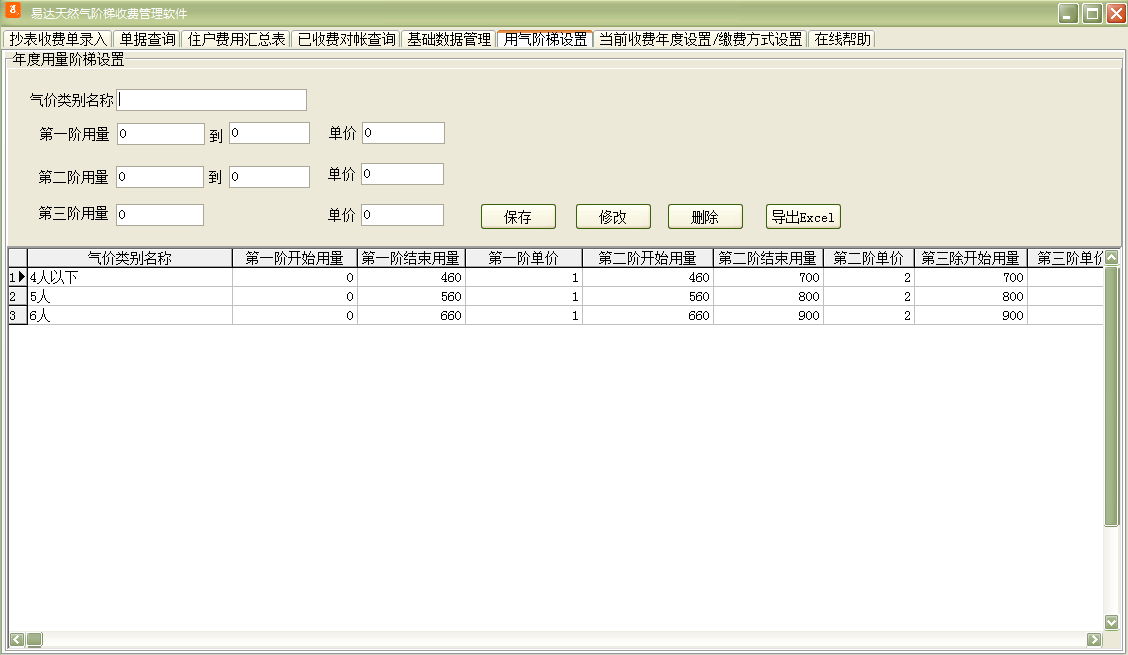
Task: Click the 第一阶单价 column header
Action: point(524,258)
